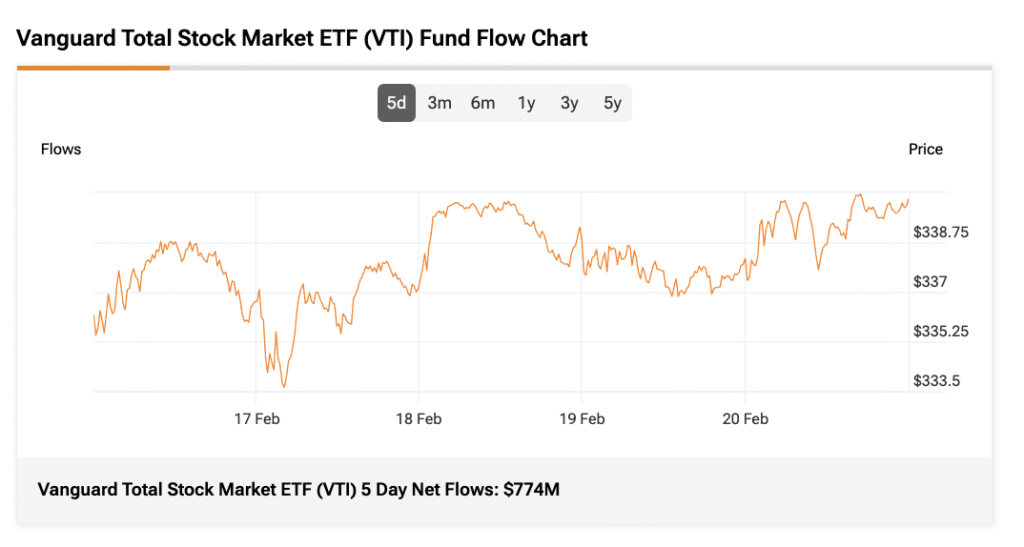Viewport: 1024px width, 547px height.
Task: Select the 5y range button
Action: point(612,103)
